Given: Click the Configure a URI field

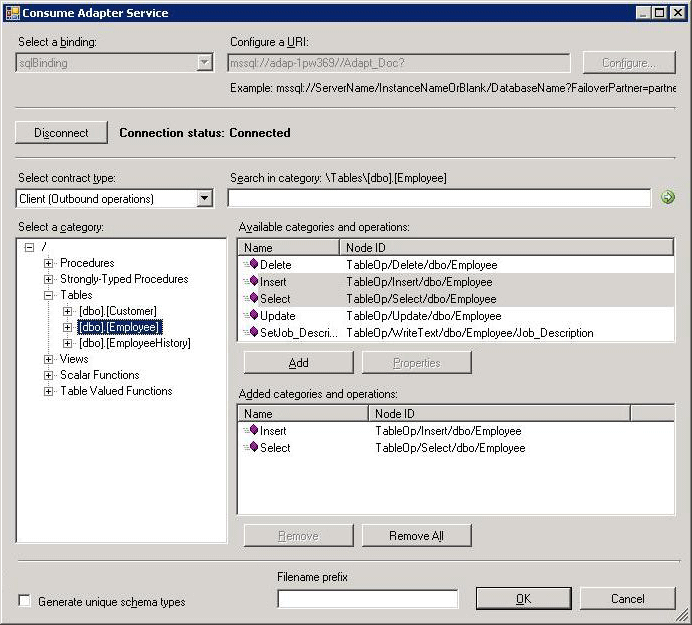Looking at the screenshot, I should pos(399,63).
